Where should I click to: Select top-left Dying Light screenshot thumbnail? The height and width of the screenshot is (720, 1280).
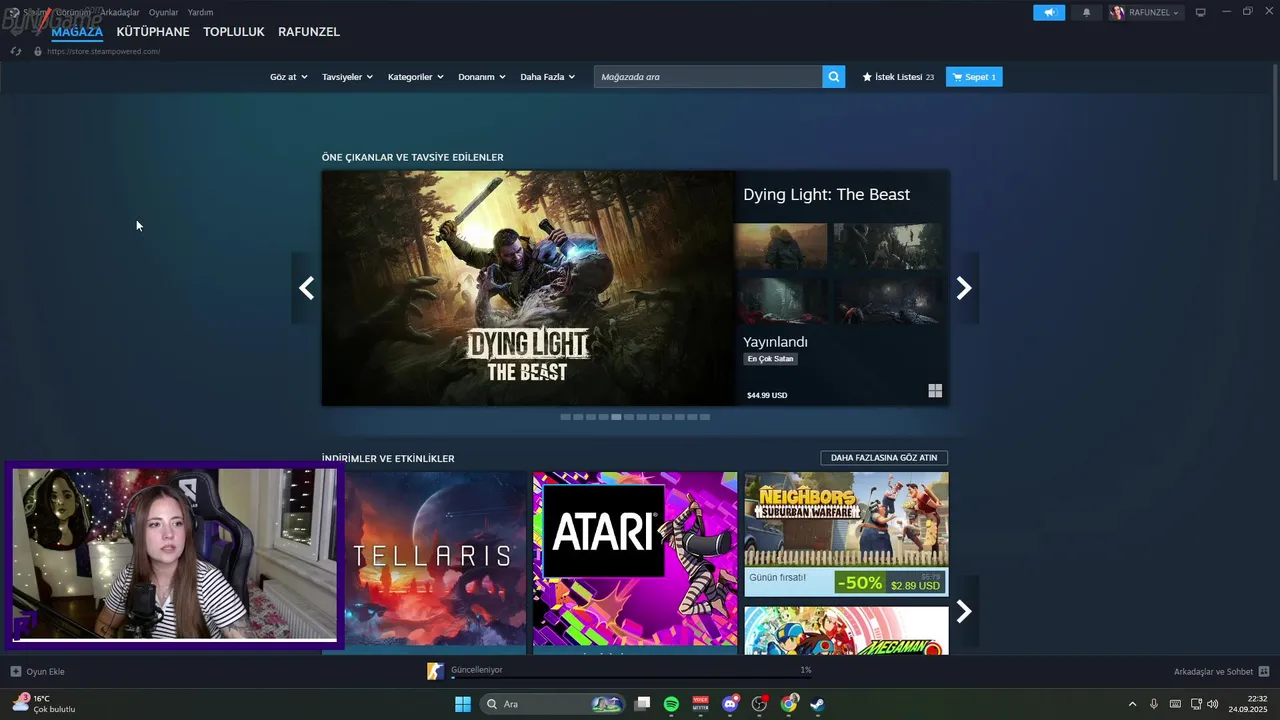(781, 245)
